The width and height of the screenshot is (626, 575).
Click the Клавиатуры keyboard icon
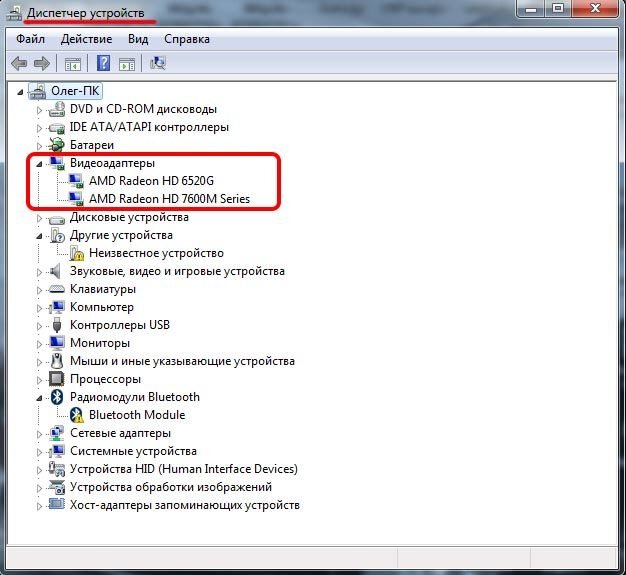pos(56,289)
